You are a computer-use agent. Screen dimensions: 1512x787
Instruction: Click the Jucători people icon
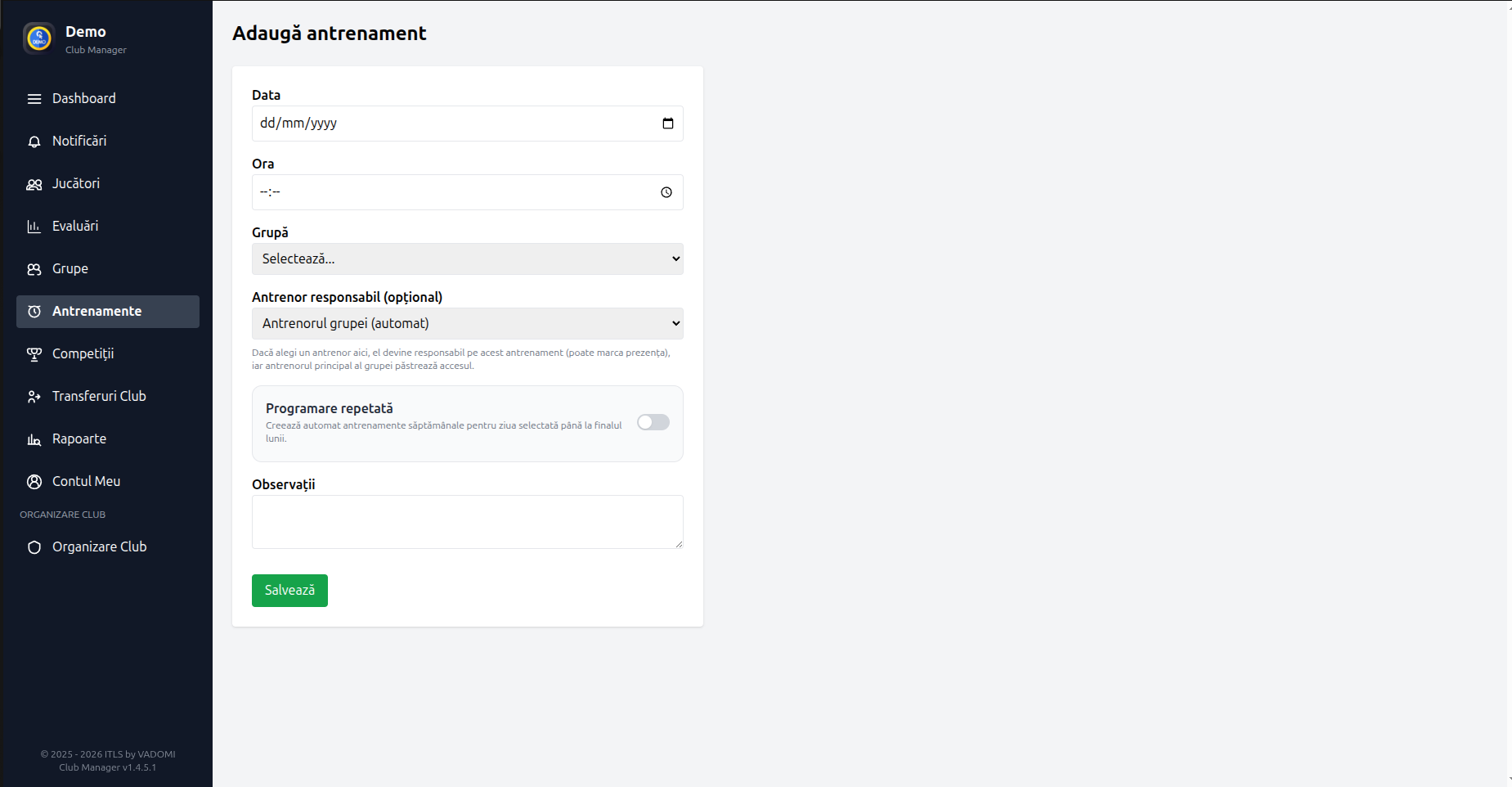pyautogui.click(x=34, y=184)
